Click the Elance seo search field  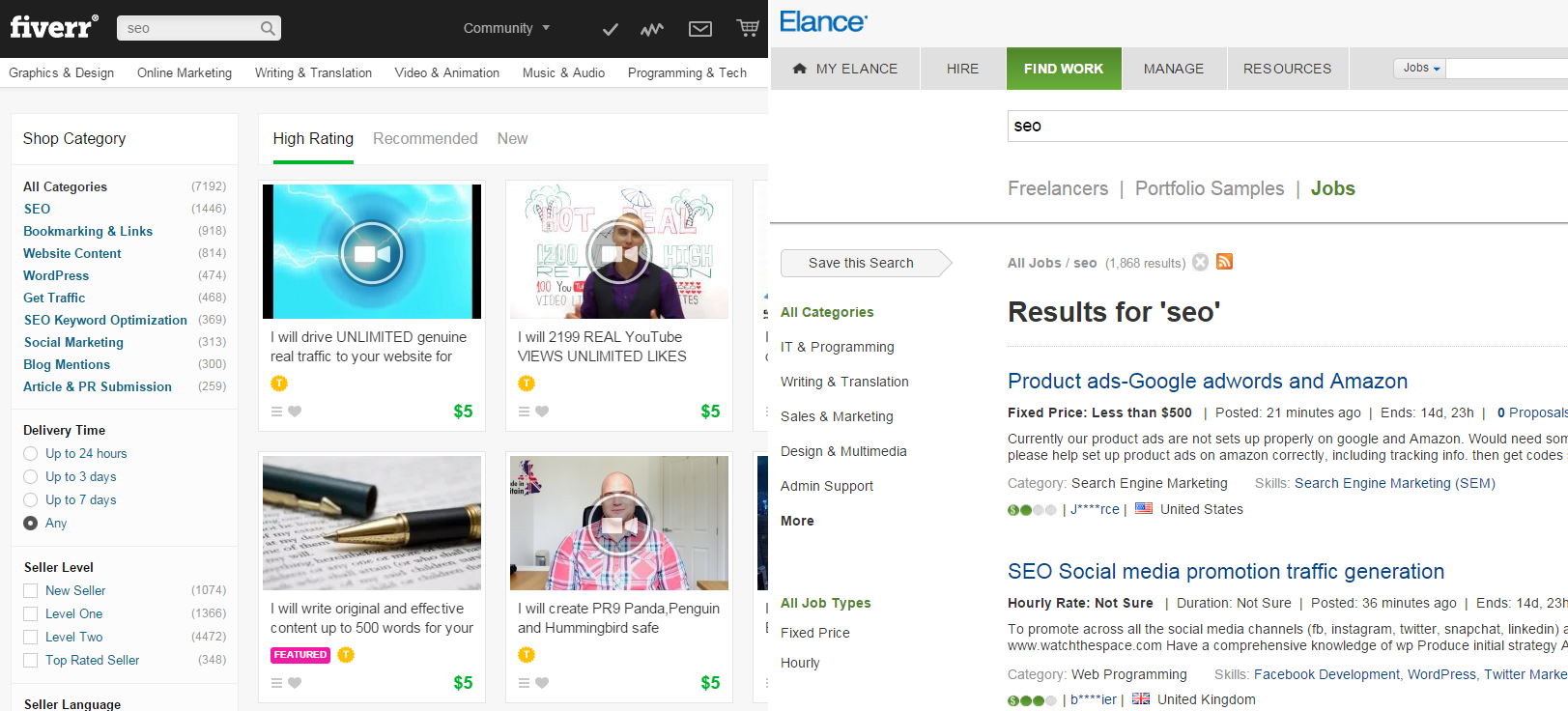pyautogui.click(x=1287, y=126)
